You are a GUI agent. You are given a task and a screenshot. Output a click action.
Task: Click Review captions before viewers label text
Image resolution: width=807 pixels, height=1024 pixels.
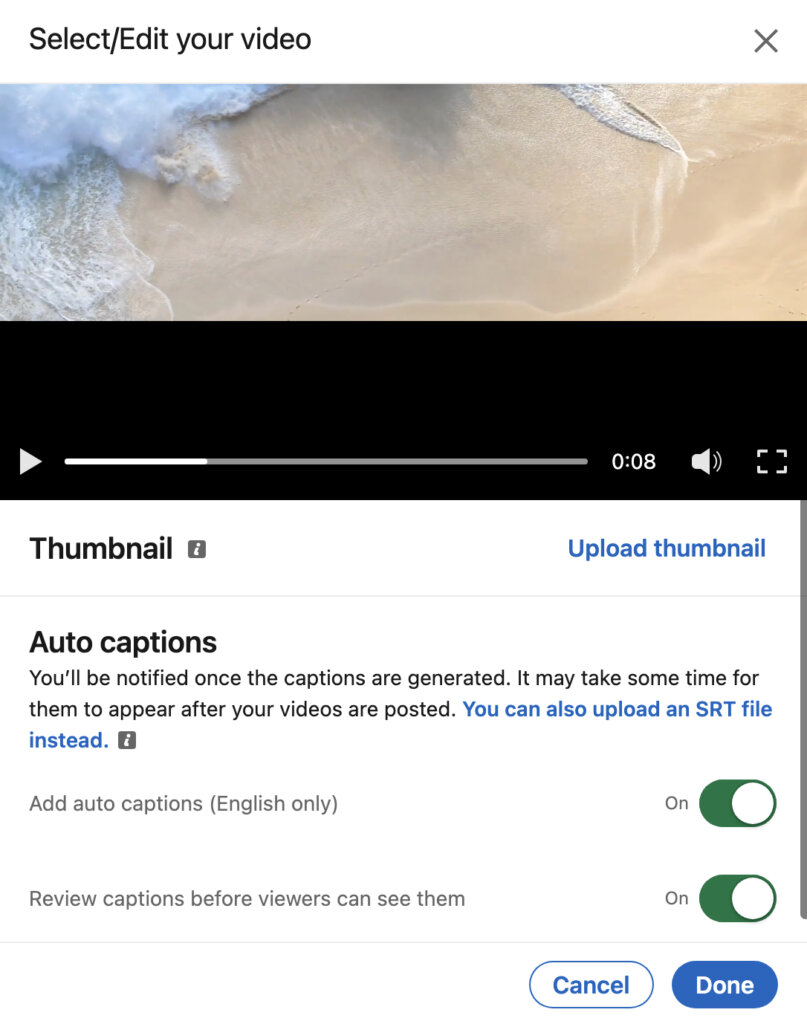pos(247,899)
